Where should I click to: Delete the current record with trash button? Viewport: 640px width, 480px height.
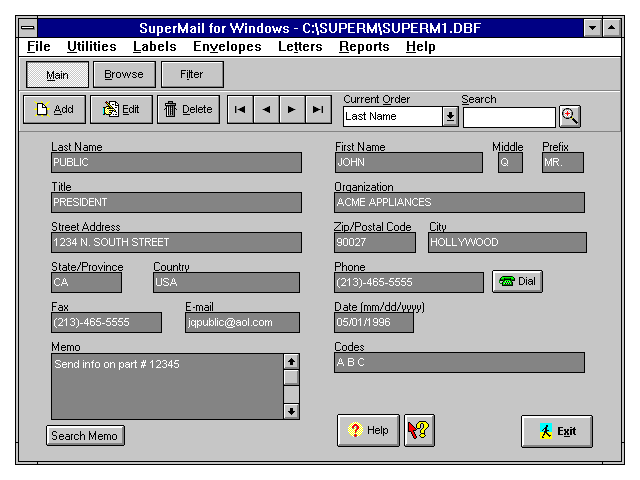click(188, 110)
